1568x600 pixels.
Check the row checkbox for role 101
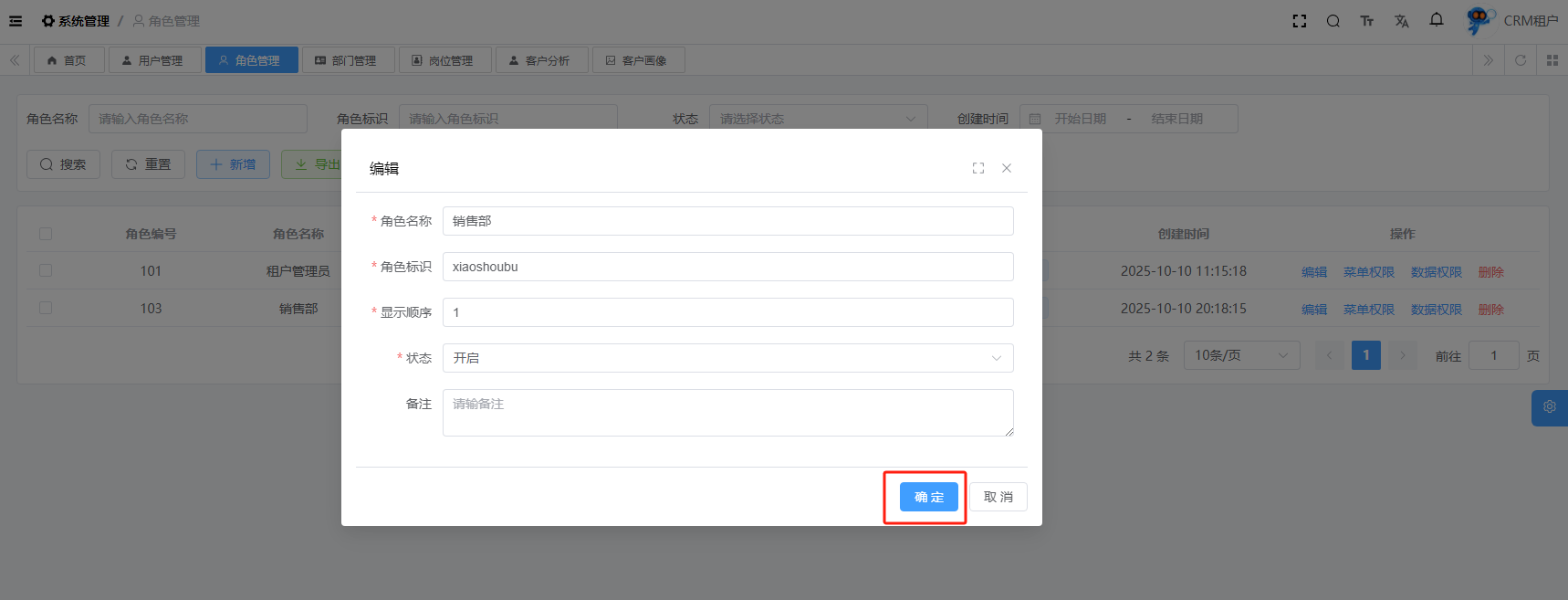pos(46,271)
